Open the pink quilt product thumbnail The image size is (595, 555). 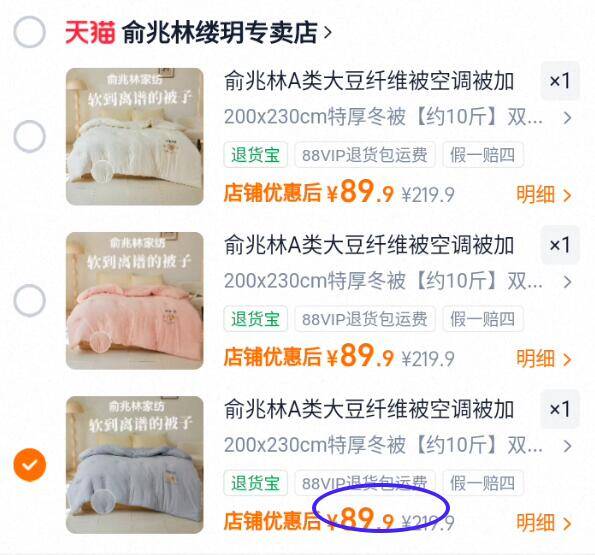[135, 300]
